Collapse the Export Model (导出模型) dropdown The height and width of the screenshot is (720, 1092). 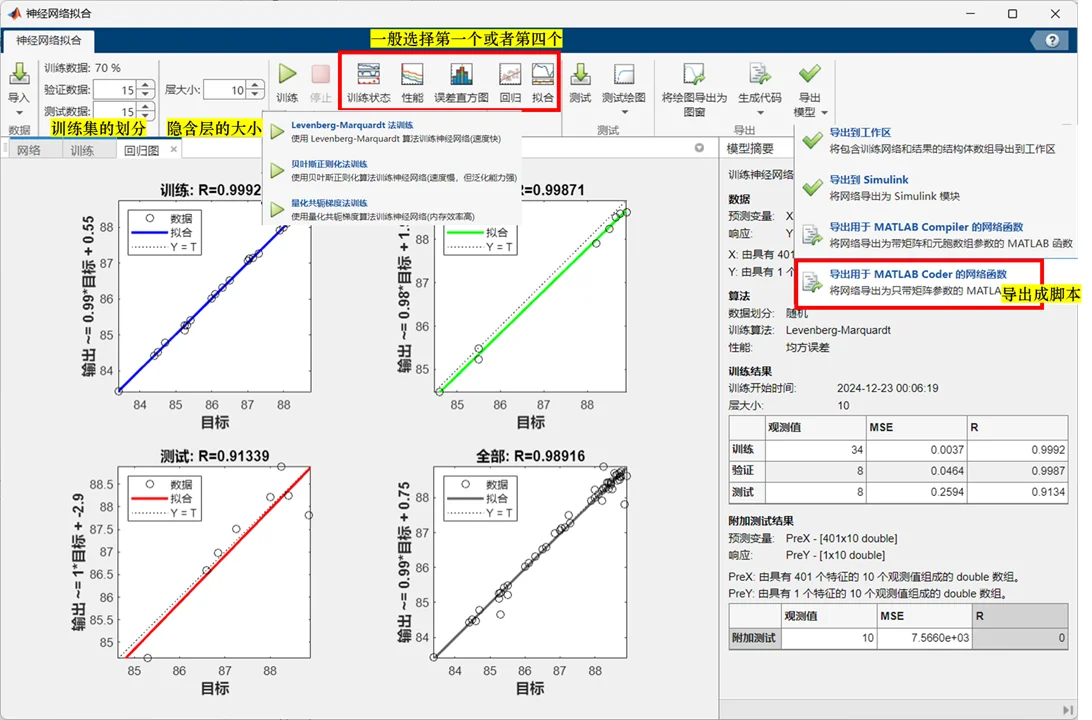click(809, 88)
